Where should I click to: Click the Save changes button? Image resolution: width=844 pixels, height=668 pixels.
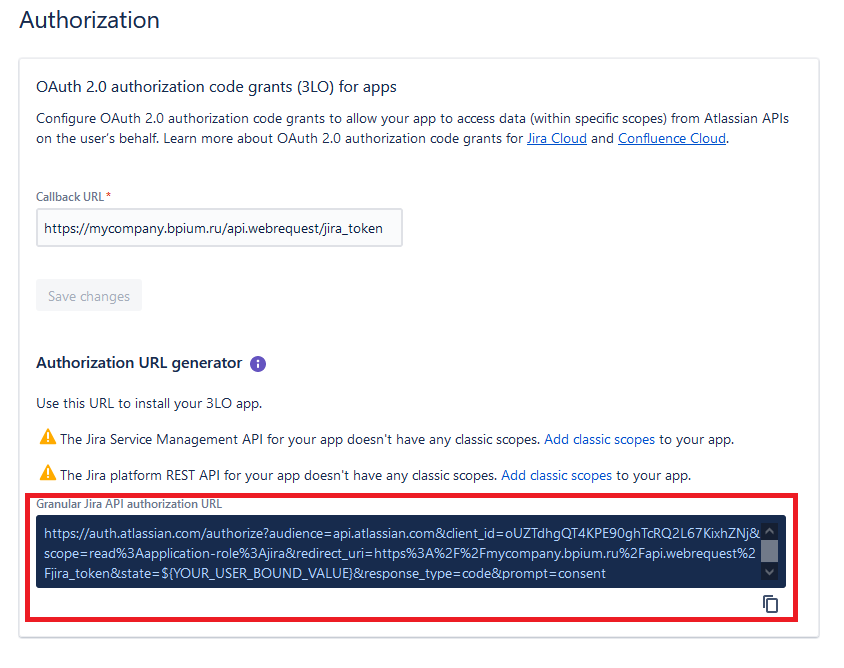pyautogui.click(x=89, y=296)
